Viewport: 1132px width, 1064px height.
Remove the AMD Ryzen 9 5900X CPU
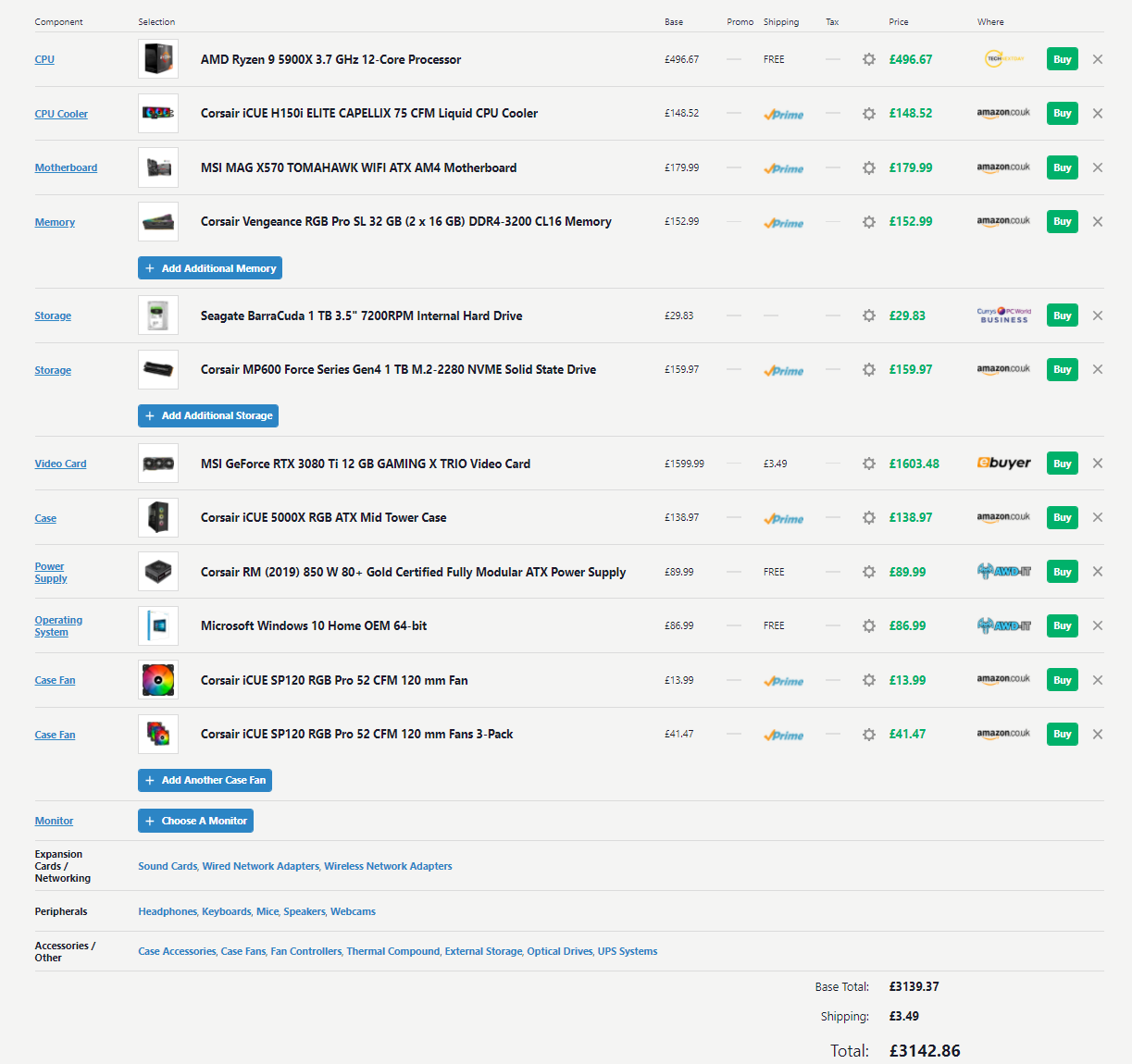pos(1098,59)
